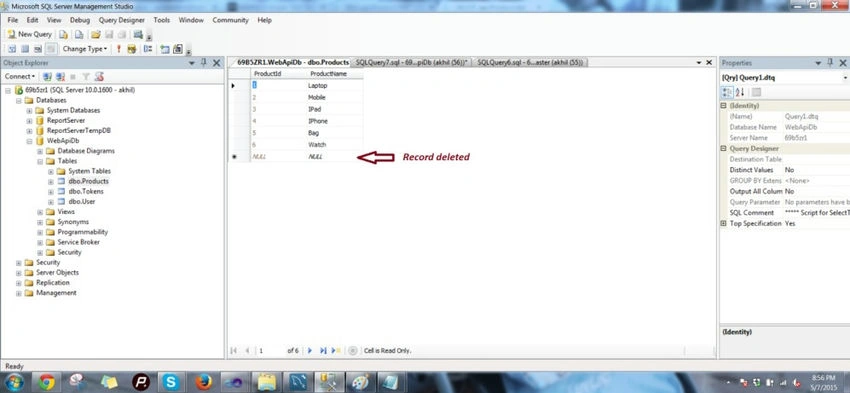The height and width of the screenshot is (393, 850).
Task: Expand the Database Diagrams node
Action: (40, 151)
